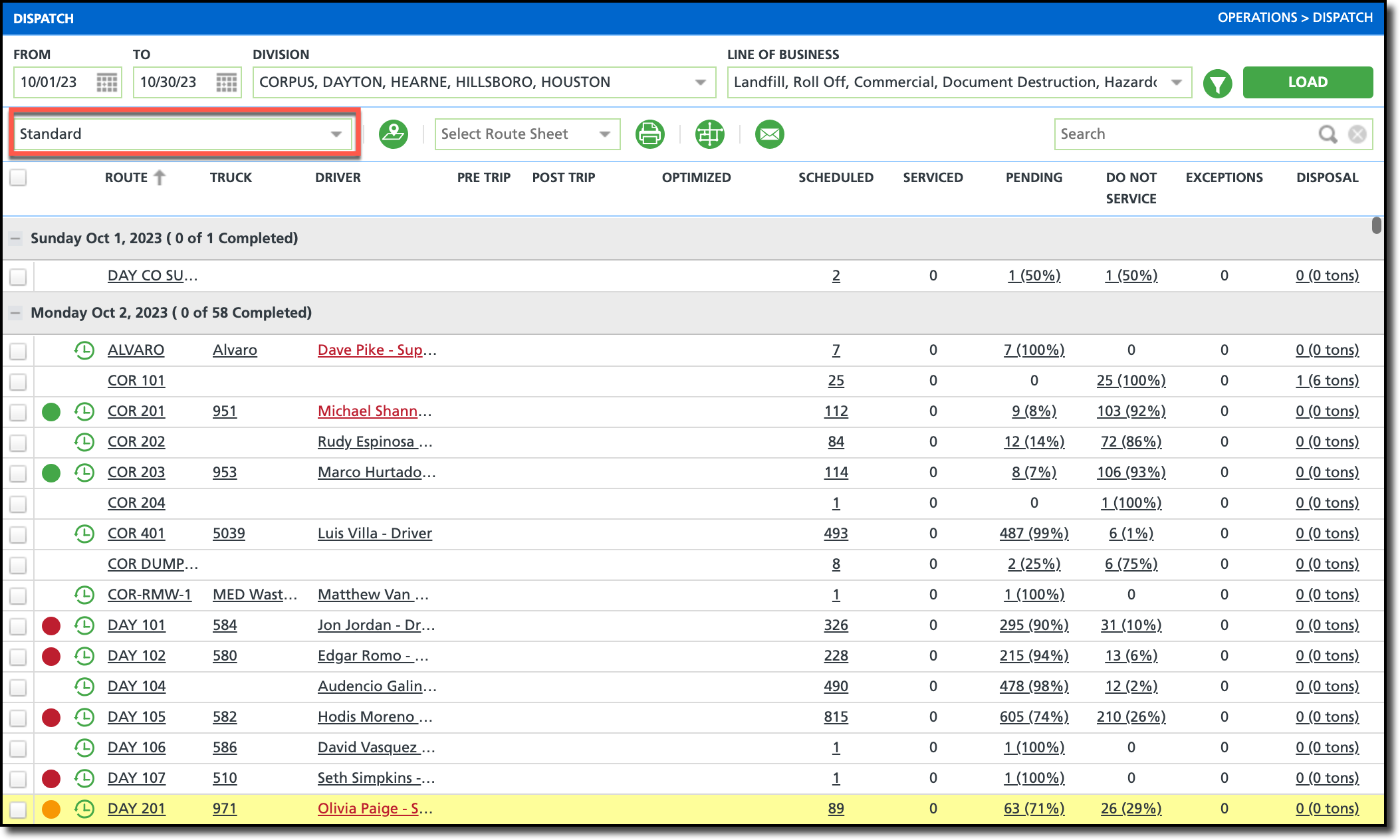The height and width of the screenshot is (840, 1400).
Task: Click the clock icon beside COR 201
Action: [x=84, y=411]
